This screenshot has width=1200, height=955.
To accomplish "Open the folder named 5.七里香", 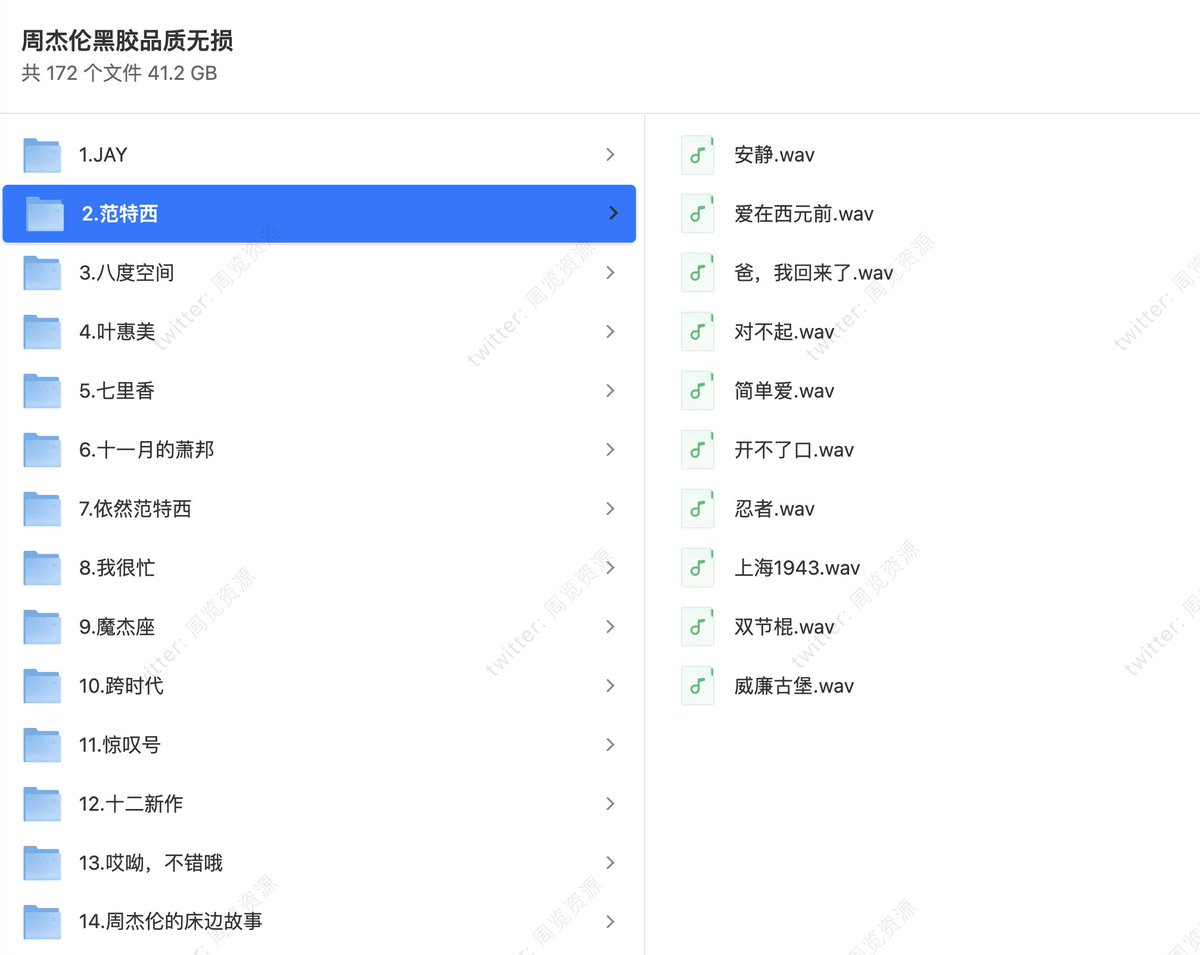I will coord(117,391).
